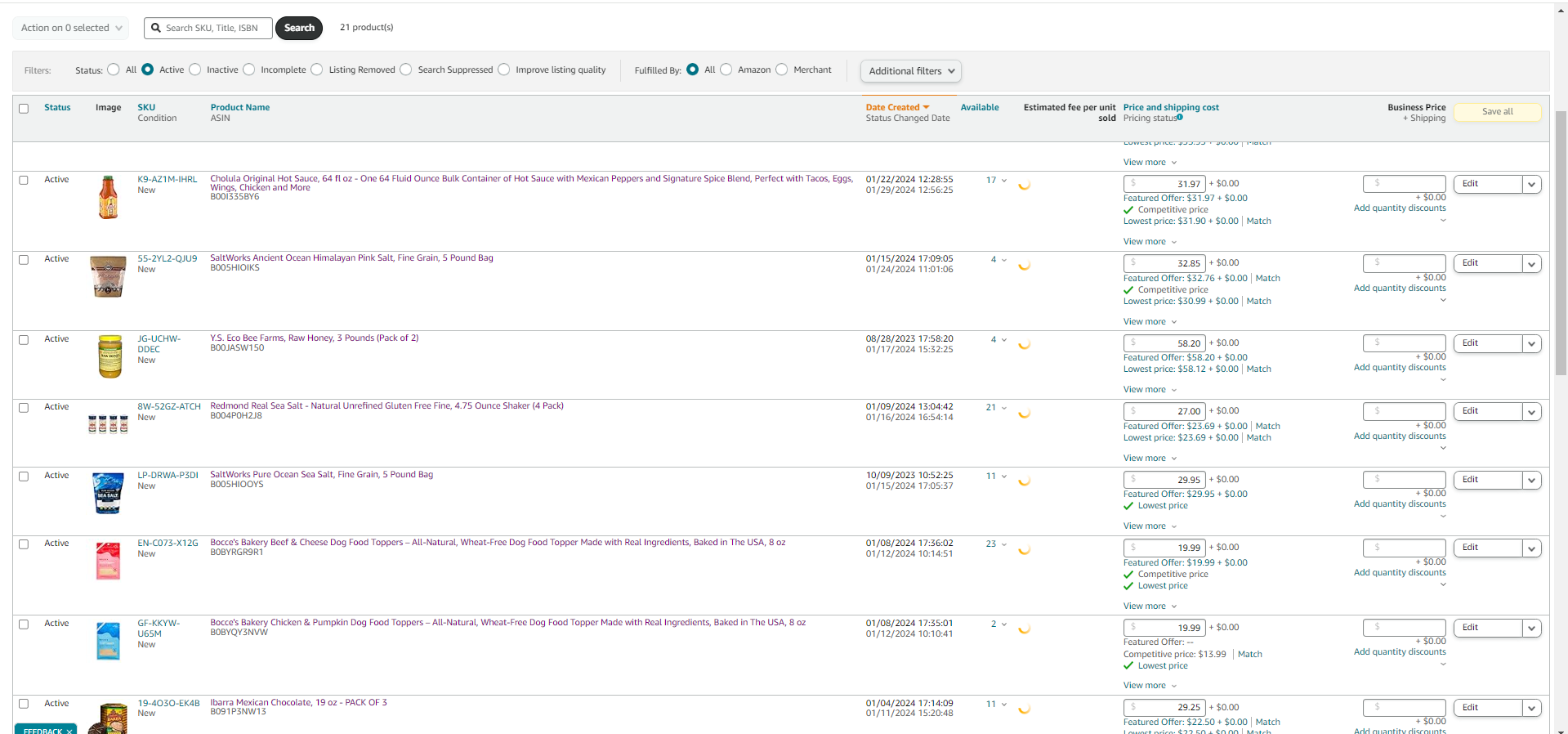Set Fulfilled By to Amazon

726,69
